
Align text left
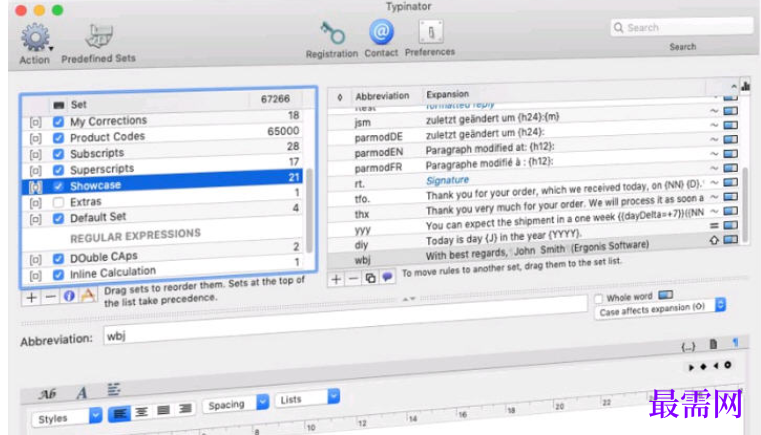coord(119,414)
